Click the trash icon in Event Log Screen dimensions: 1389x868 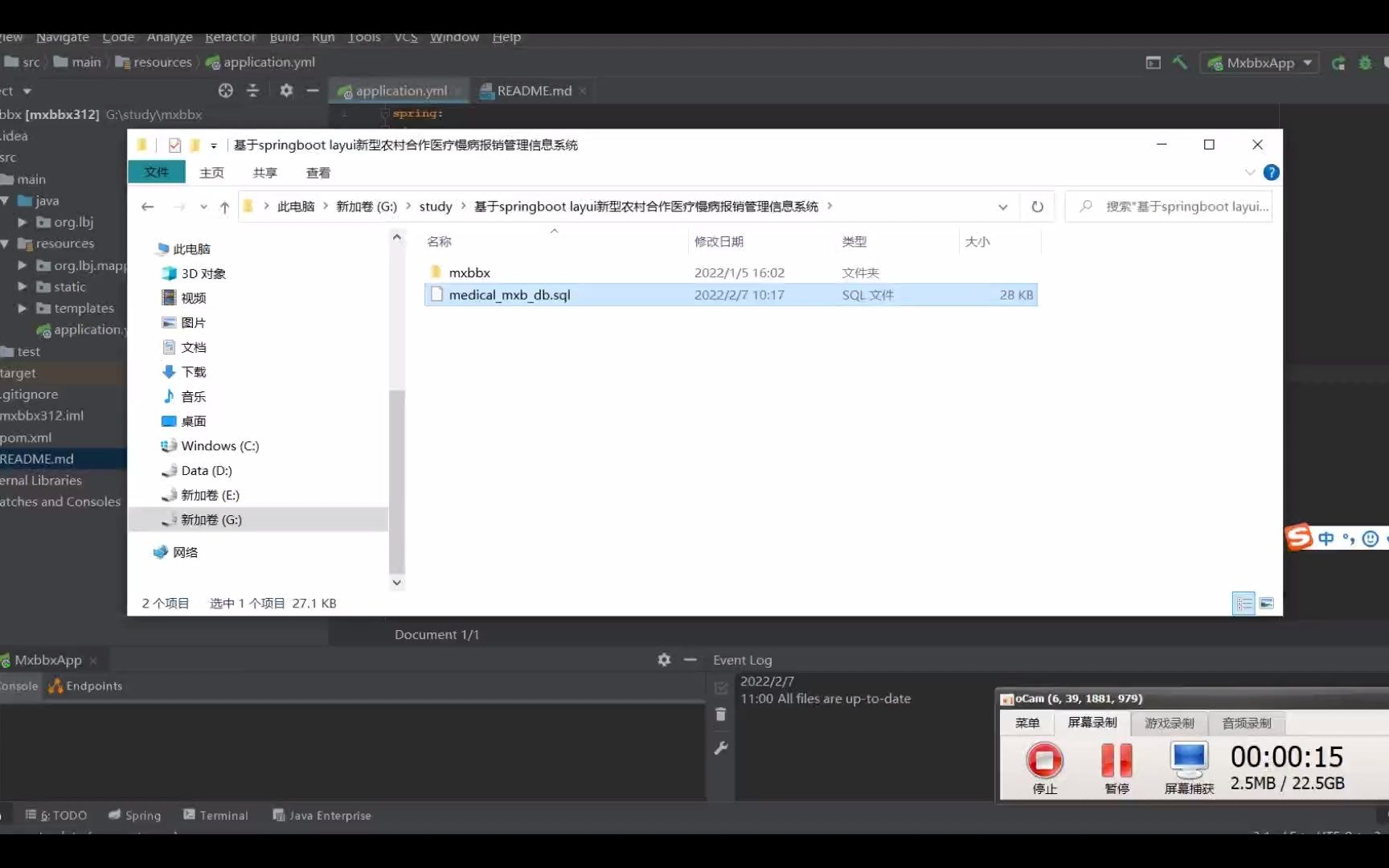point(721,714)
